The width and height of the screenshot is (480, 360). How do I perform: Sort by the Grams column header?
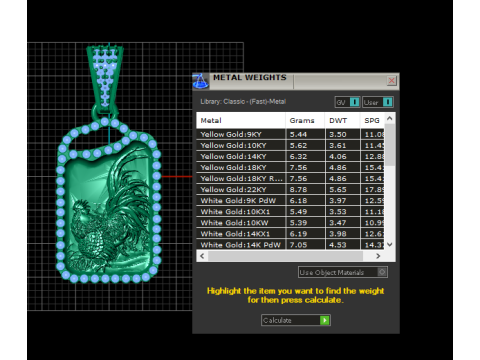tap(305, 120)
